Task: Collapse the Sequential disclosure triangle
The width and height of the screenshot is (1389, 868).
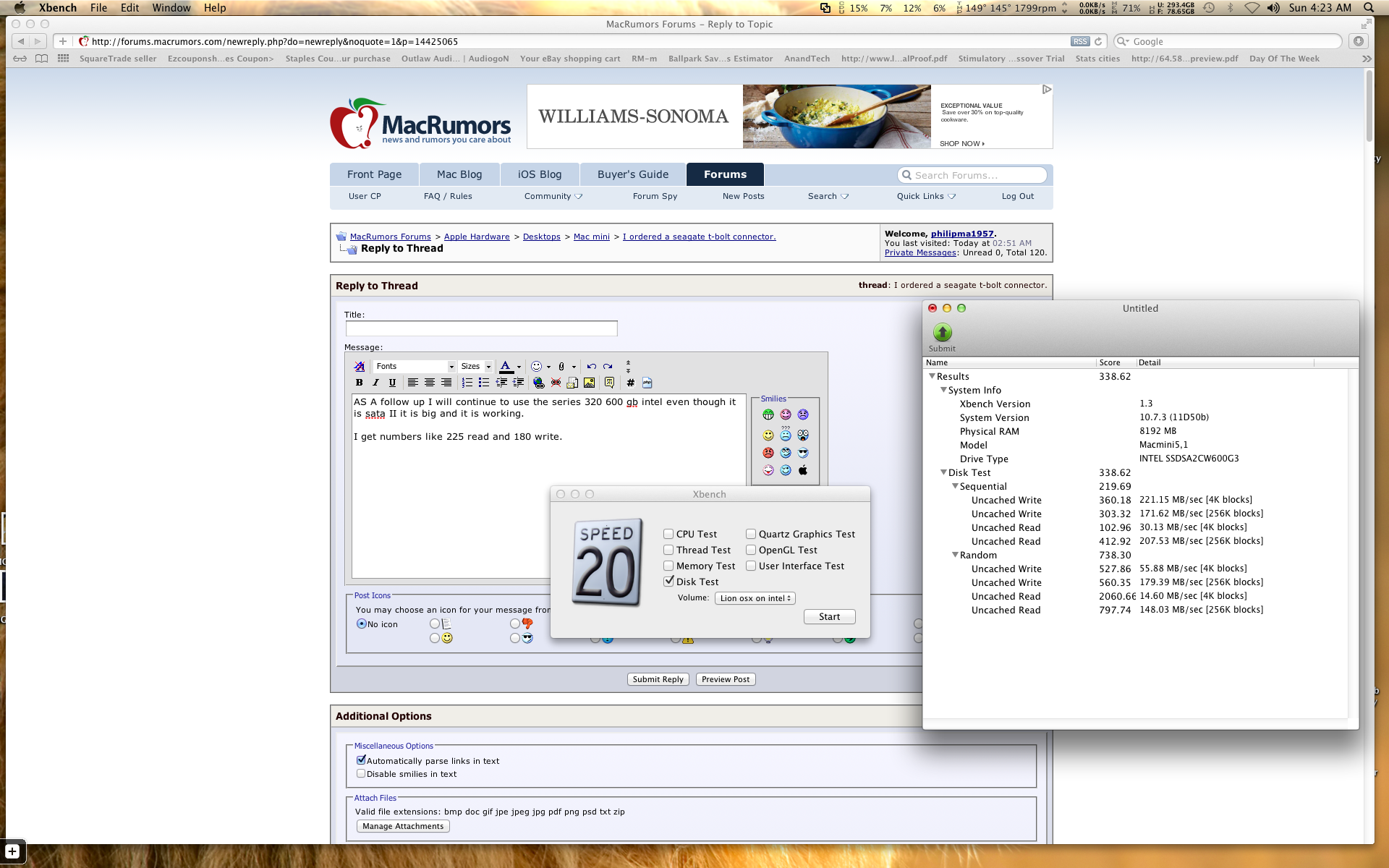Action: (955, 486)
